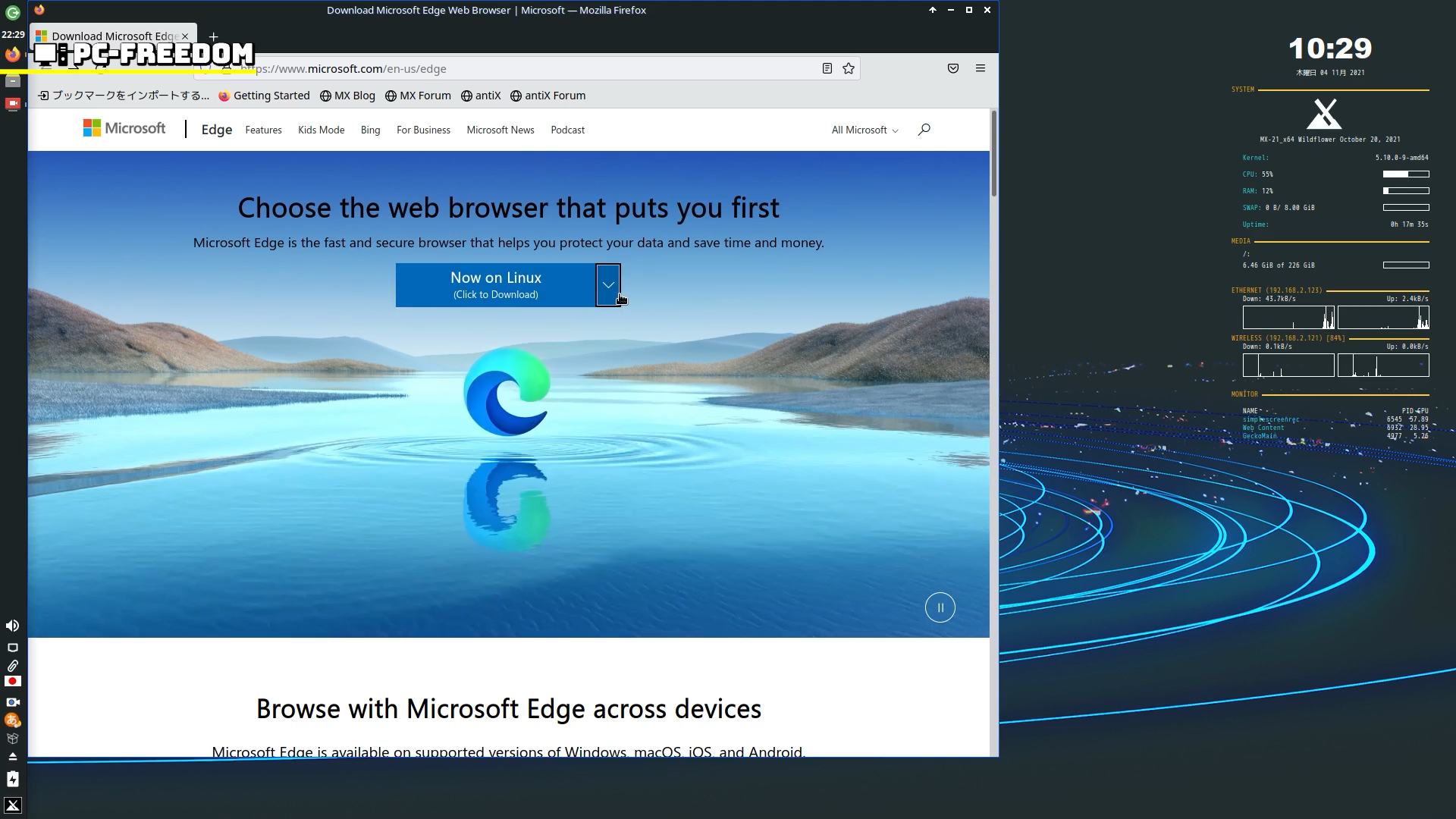Open Firefox hamburger application menu
This screenshot has height=819, width=1456.
pyautogui.click(x=981, y=68)
